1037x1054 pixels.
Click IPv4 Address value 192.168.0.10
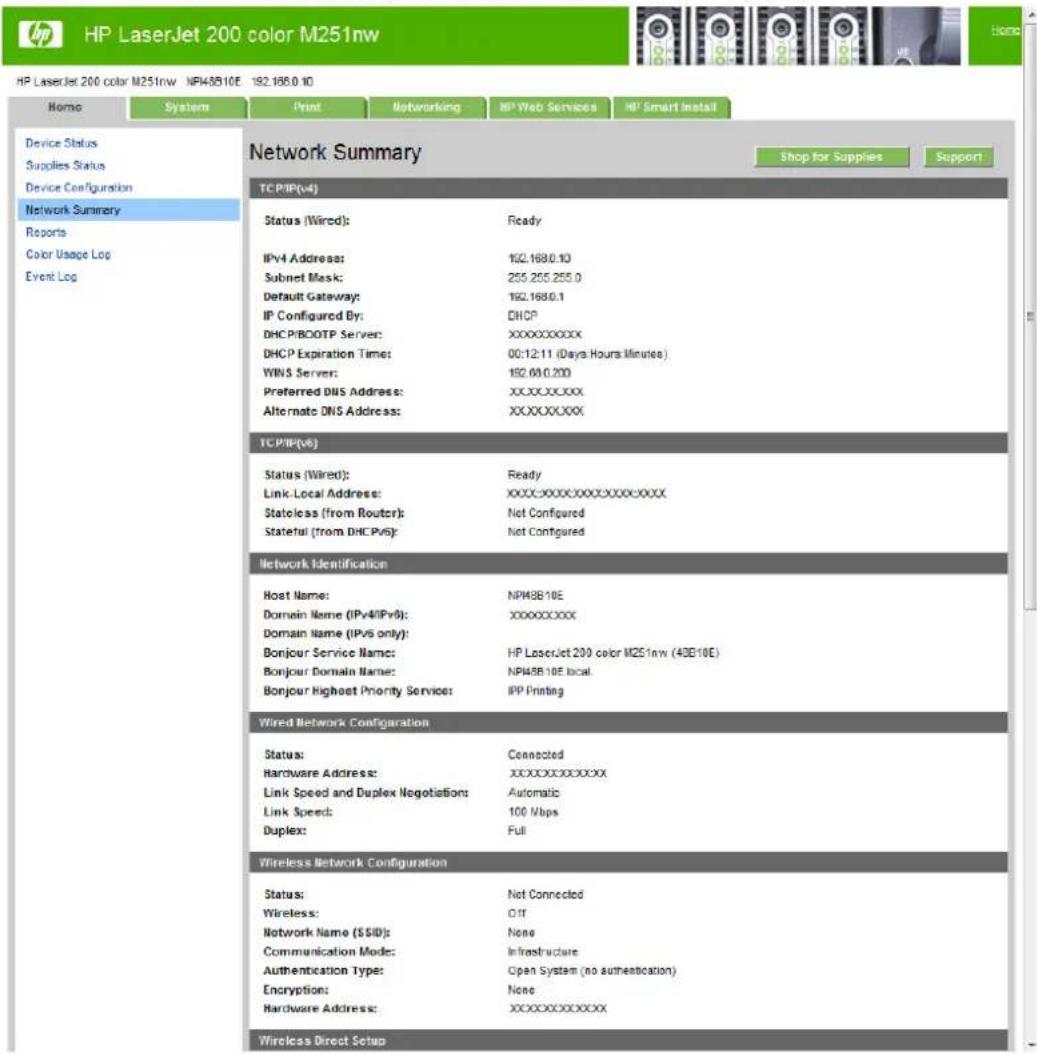pos(540,258)
